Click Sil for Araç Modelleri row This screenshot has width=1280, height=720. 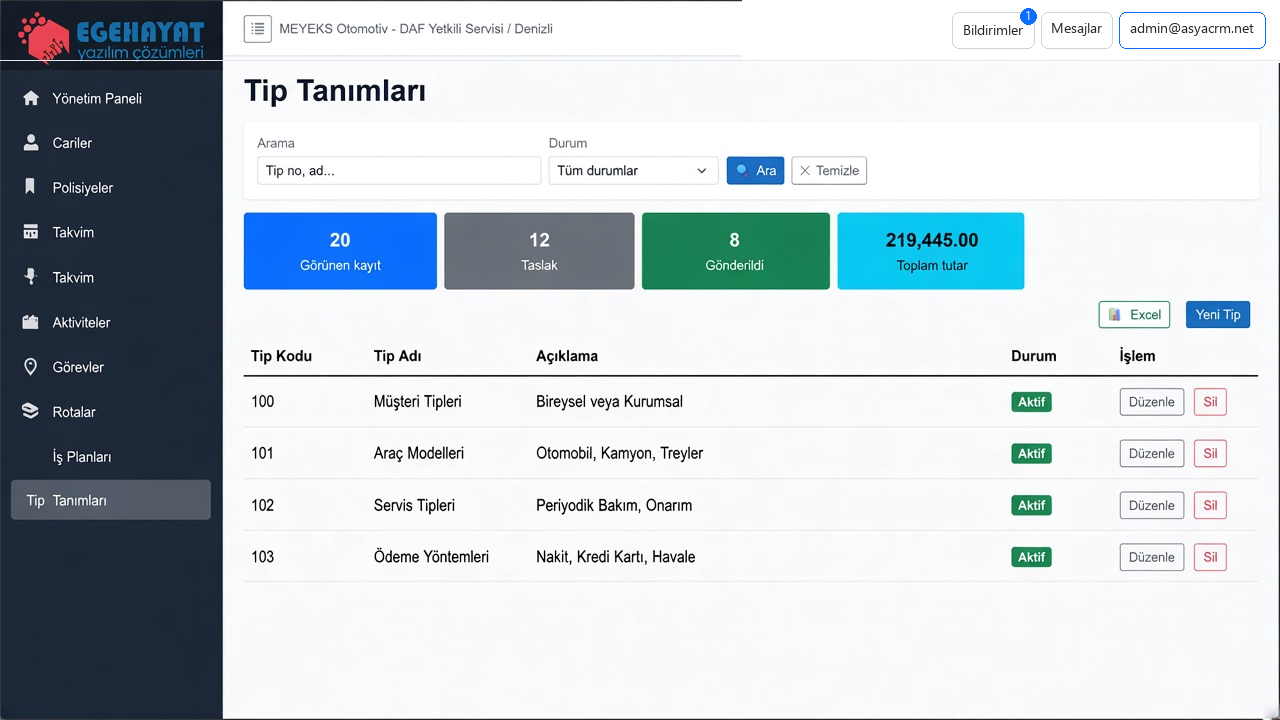[x=1210, y=453]
